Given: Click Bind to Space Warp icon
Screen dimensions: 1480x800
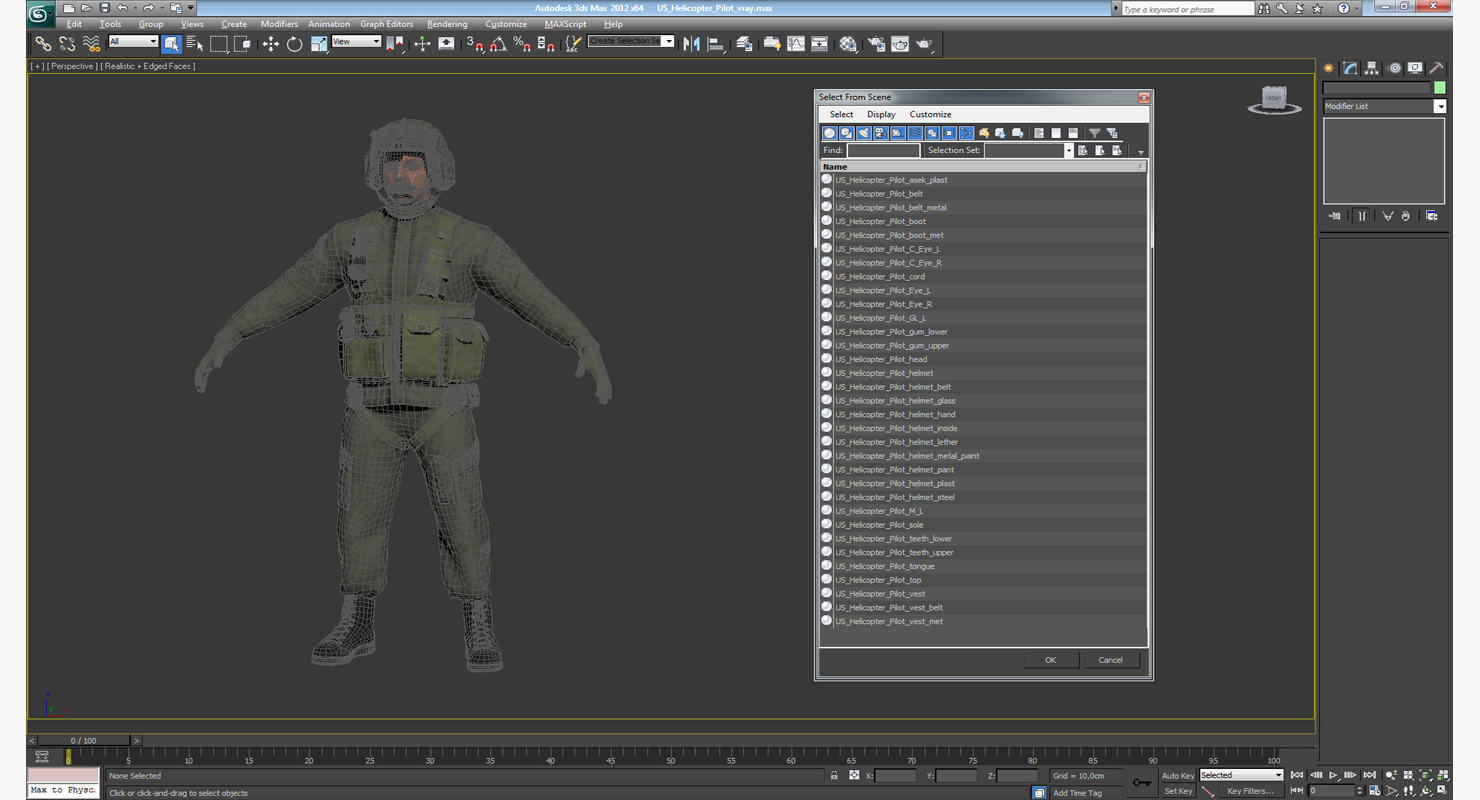Looking at the screenshot, I should click(91, 44).
